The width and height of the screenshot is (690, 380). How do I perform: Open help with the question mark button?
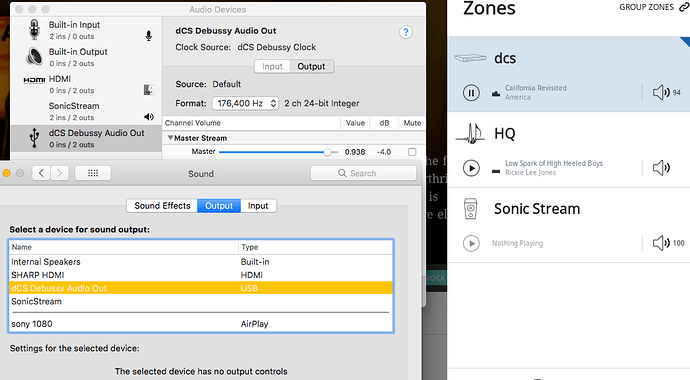[x=406, y=32]
